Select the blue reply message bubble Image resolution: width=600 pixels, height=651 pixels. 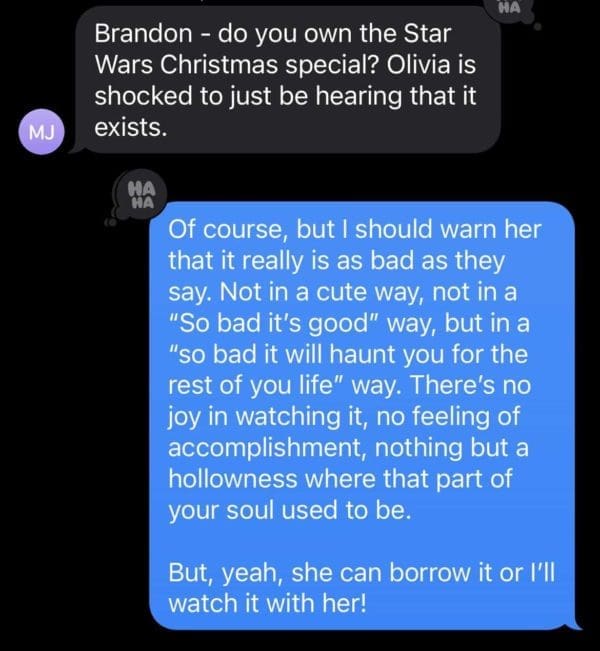point(363,415)
